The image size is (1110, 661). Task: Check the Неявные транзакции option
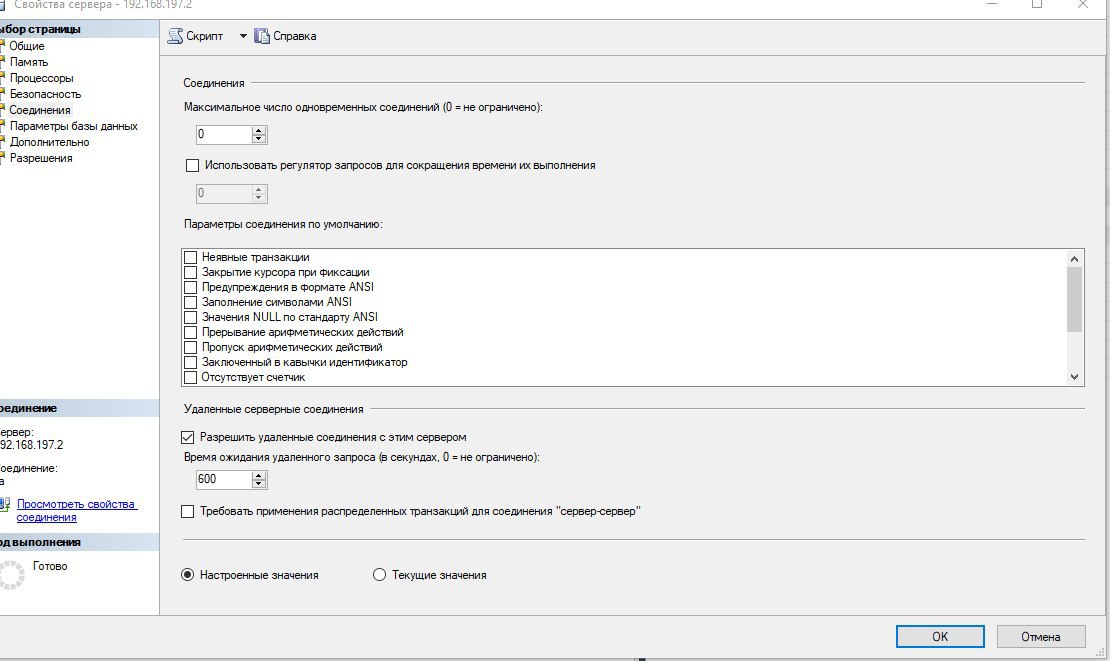pos(190,258)
